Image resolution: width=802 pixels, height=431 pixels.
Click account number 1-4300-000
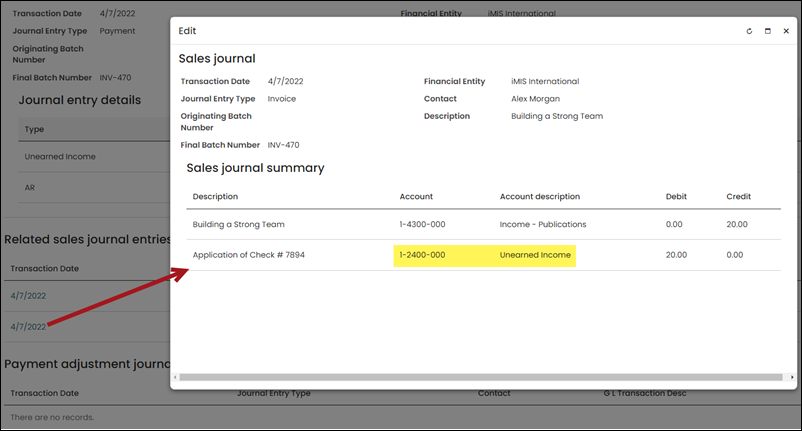point(422,224)
